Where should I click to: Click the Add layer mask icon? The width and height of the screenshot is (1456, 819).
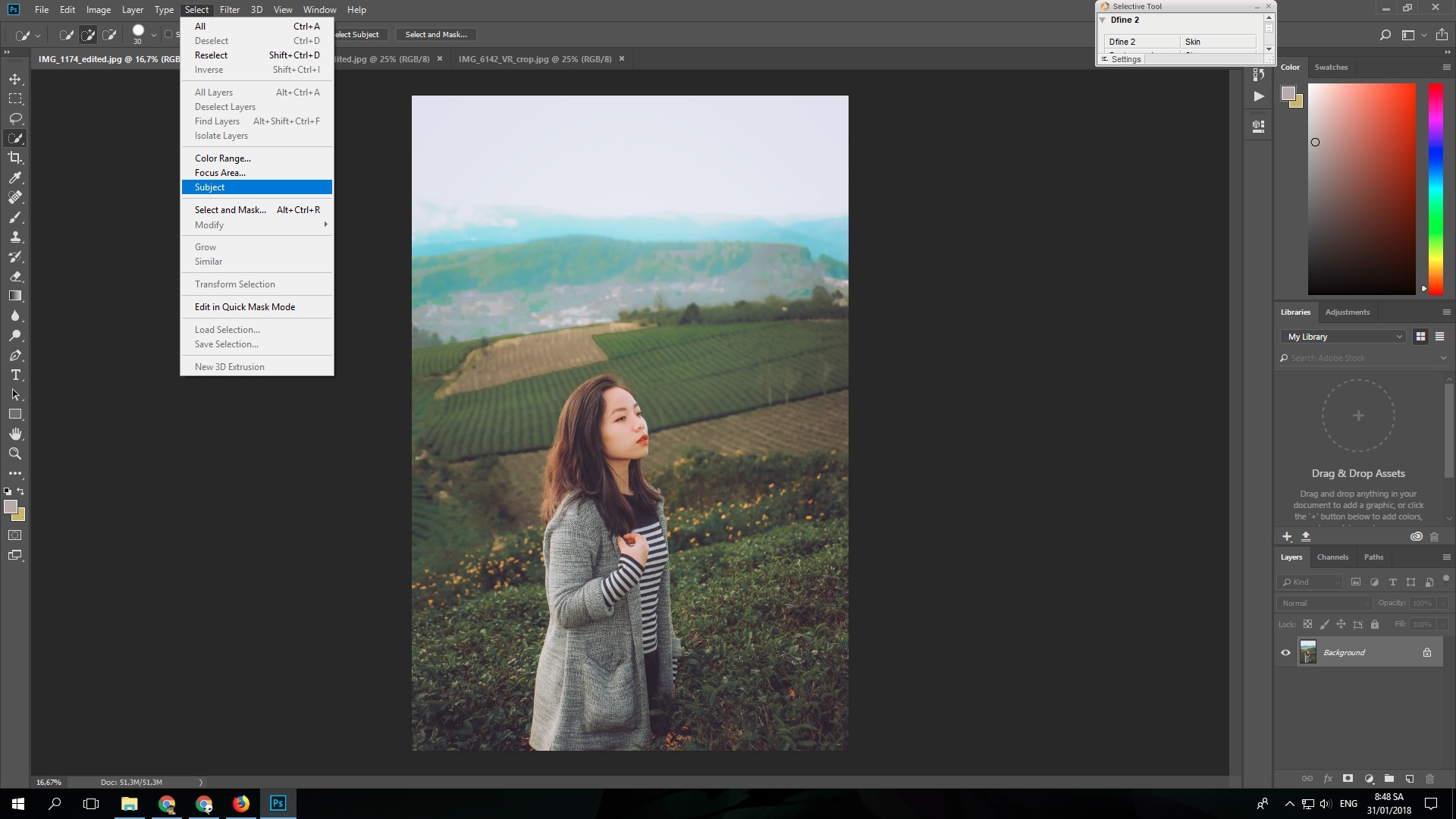click(x=1348, y=779)
